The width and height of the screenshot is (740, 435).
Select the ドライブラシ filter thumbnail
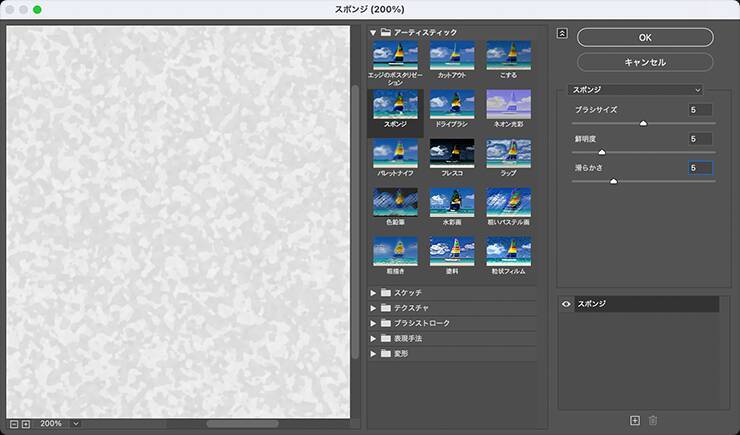pos(451,104)
